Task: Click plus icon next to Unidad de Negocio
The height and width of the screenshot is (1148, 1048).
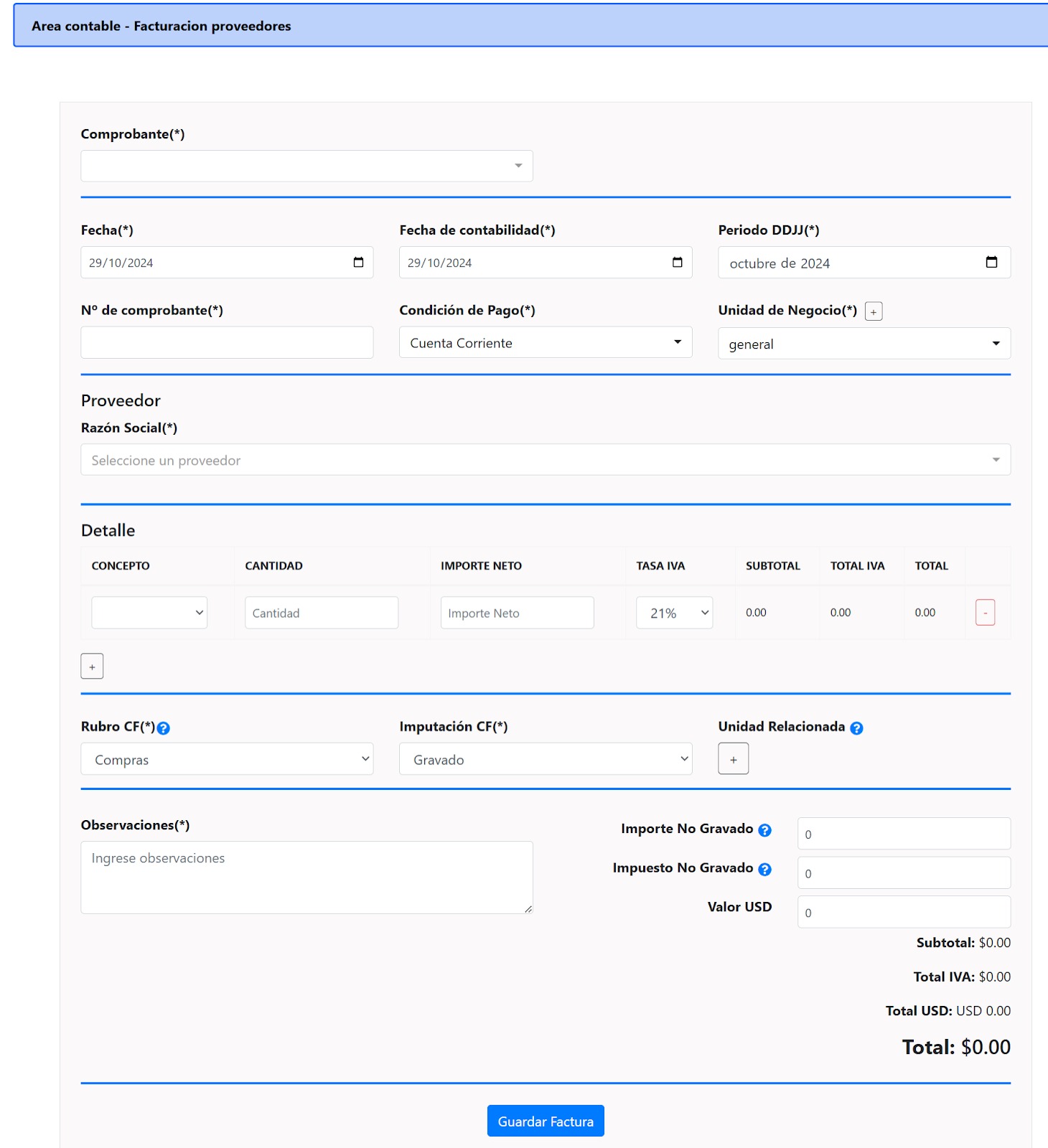Action: [x=874, y=311]
